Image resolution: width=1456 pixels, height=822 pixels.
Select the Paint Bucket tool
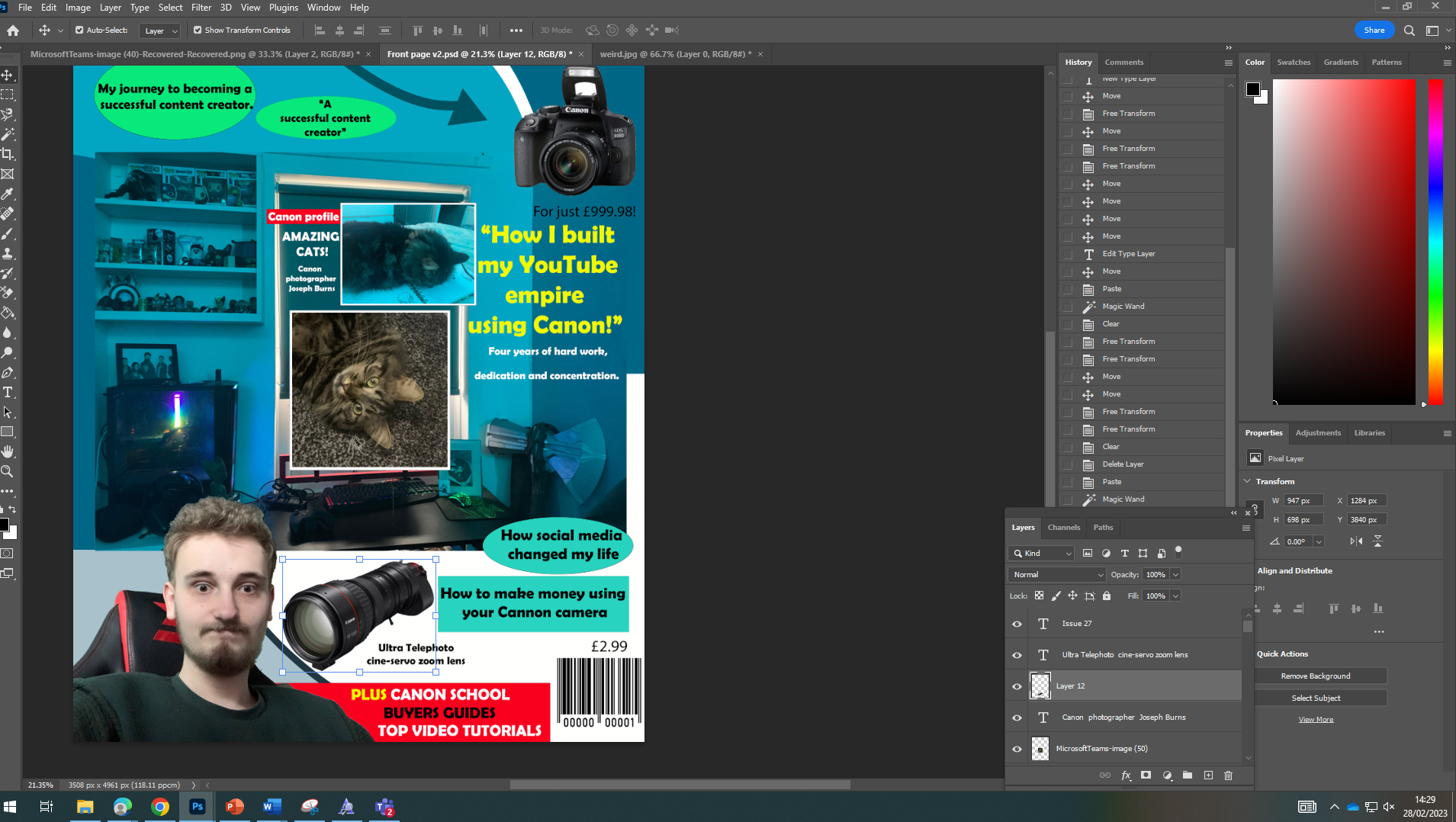click(x=8, y=313)
